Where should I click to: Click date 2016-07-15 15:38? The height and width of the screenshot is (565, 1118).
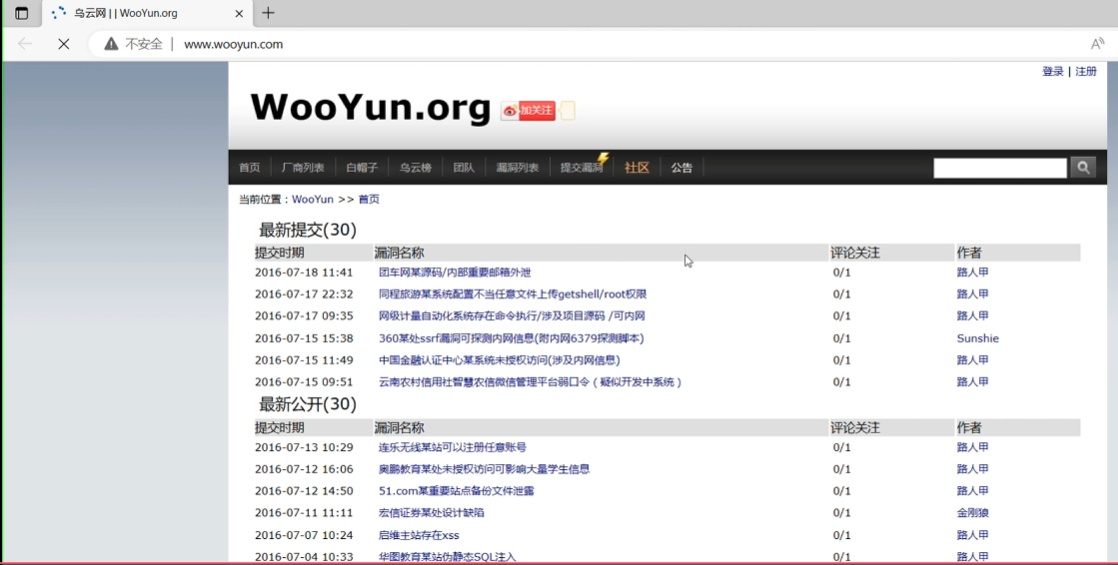(304, 338)
